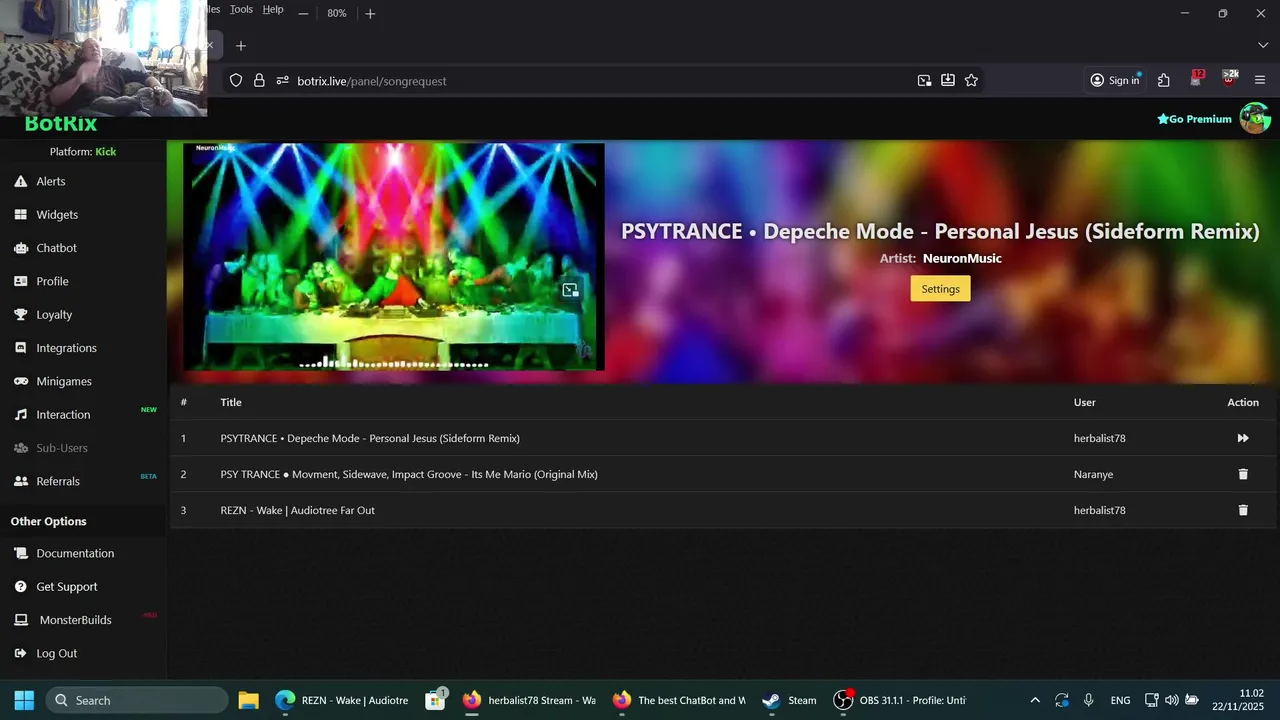Click Go Premium link
1280x720 pixels.
click(1194, 119)
